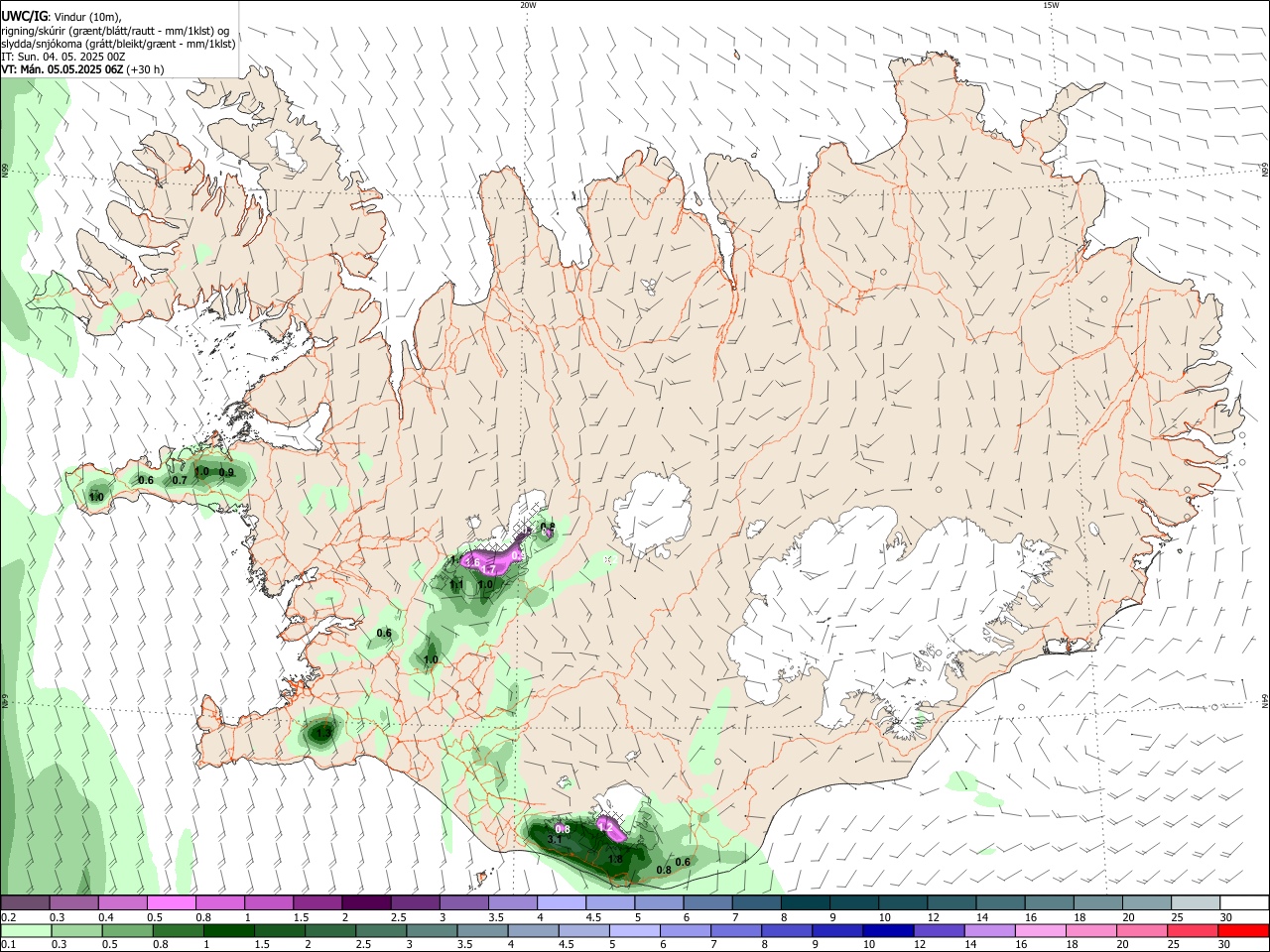This screenshot has height=952, width=1270.
Task: Select the dark teal 8 swatch, upper legend row
Action: (x=805, y=903)
